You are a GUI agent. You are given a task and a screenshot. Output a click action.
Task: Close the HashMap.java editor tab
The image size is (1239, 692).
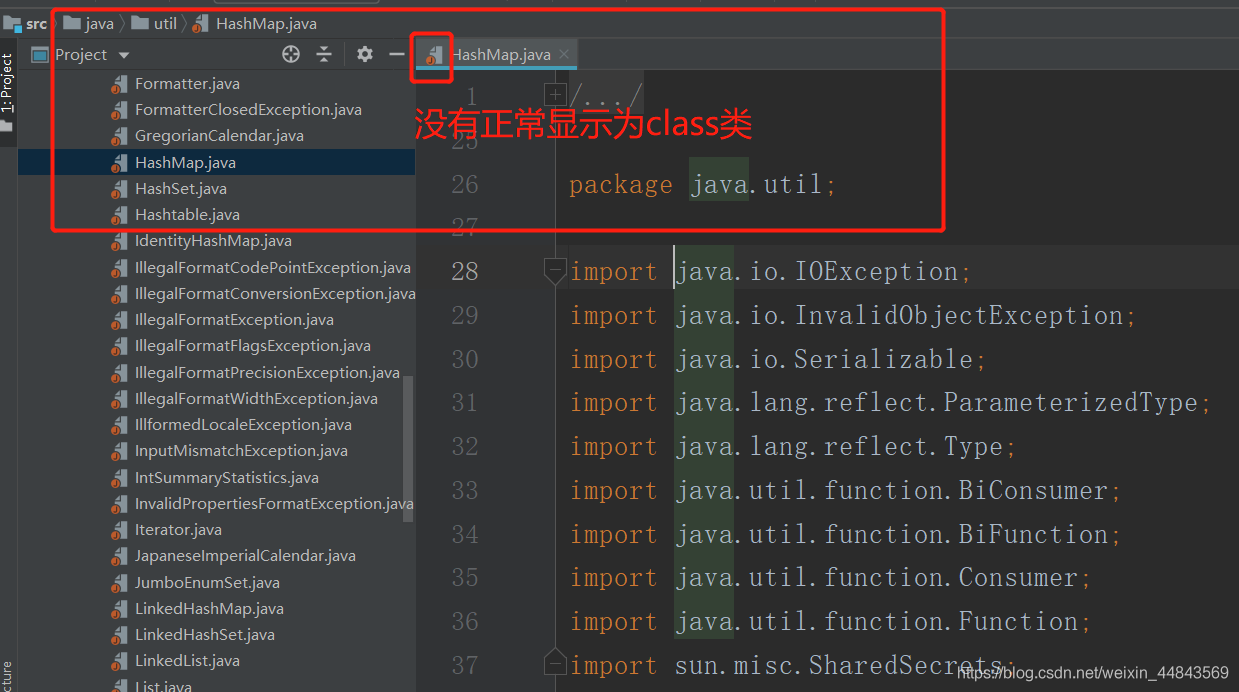[564, 54]
